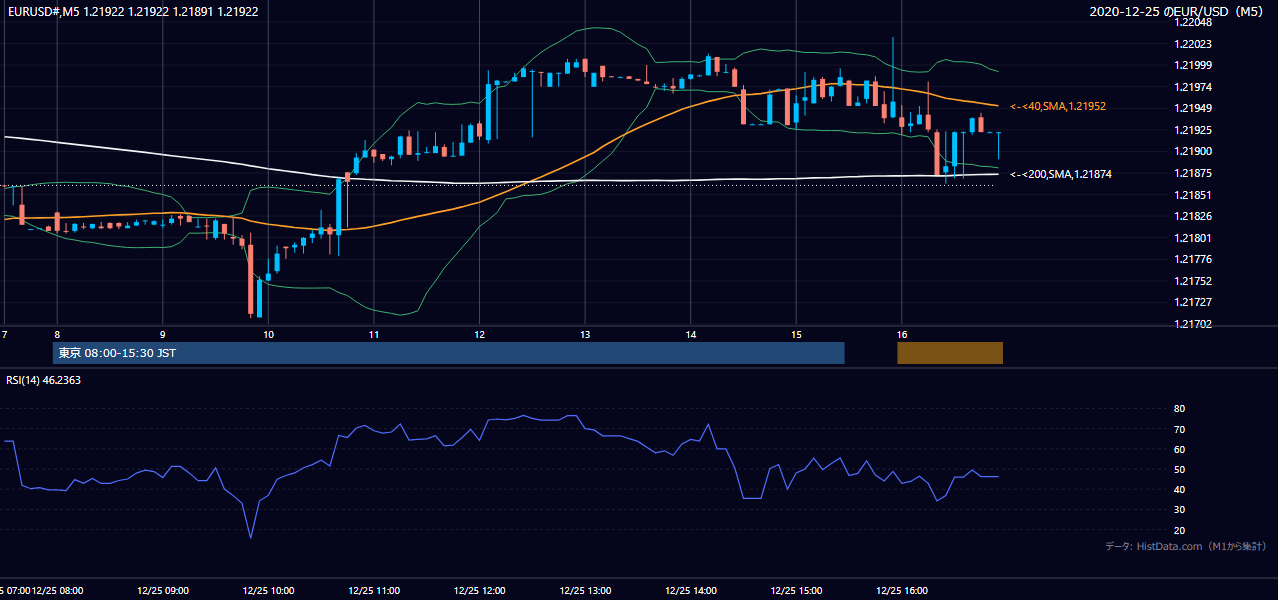Screen dimensions: 1278x600
Task: Click the RSI 80 level label
Action: click(x=1180, y=409)
